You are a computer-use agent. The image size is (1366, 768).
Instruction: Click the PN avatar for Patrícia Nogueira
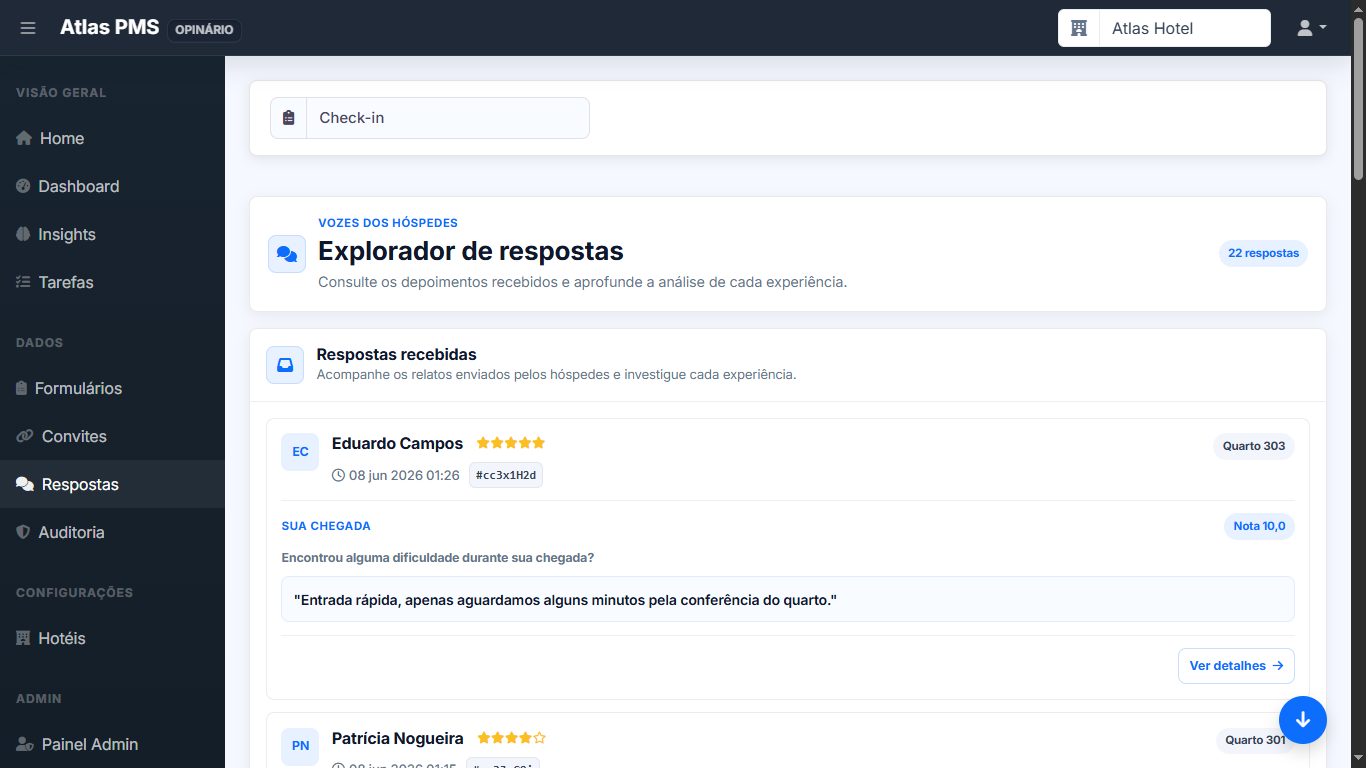coord(300,746)
